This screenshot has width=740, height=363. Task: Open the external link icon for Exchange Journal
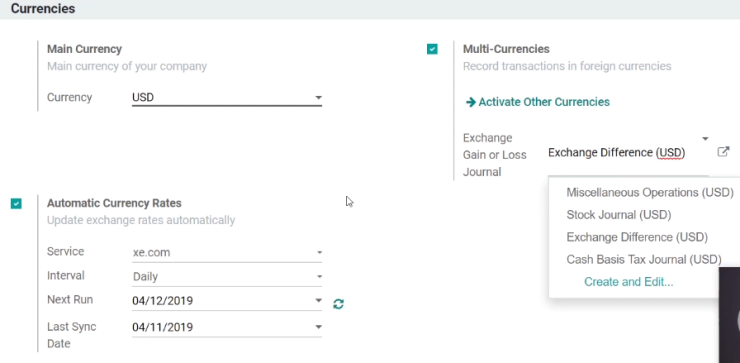coord(723,152)
